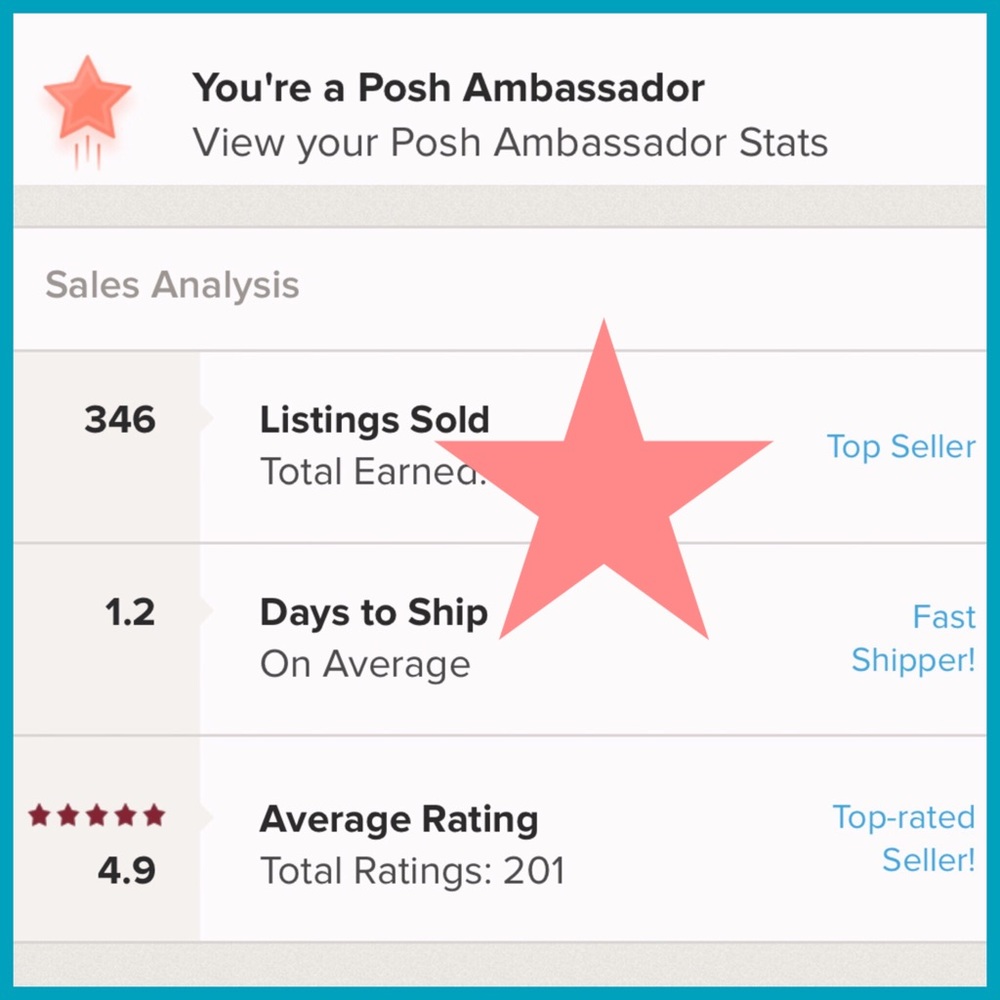Click the Top-rated Seller! link
The height and width of the screenshot is (1000, 1000).
pyautogui.click(x=904, y=838)
